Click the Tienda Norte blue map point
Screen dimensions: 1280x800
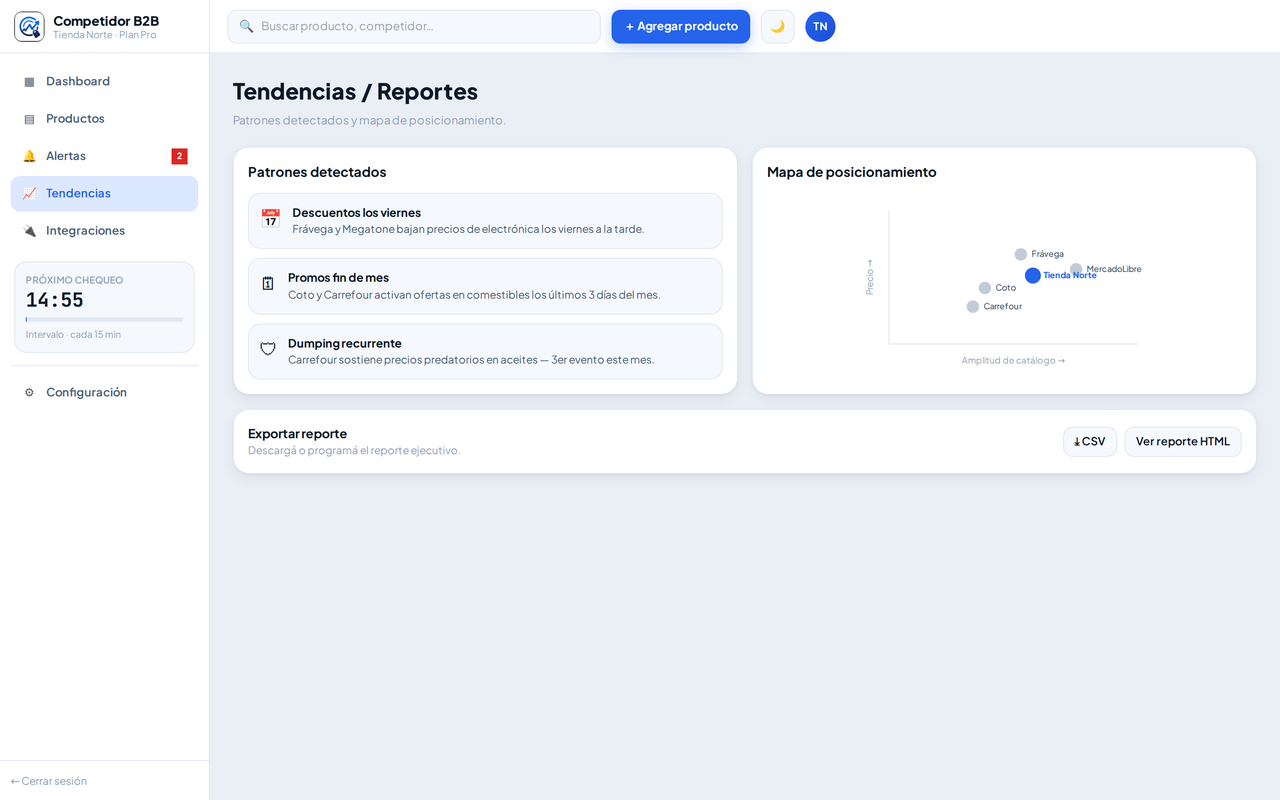coord(1033,276)
